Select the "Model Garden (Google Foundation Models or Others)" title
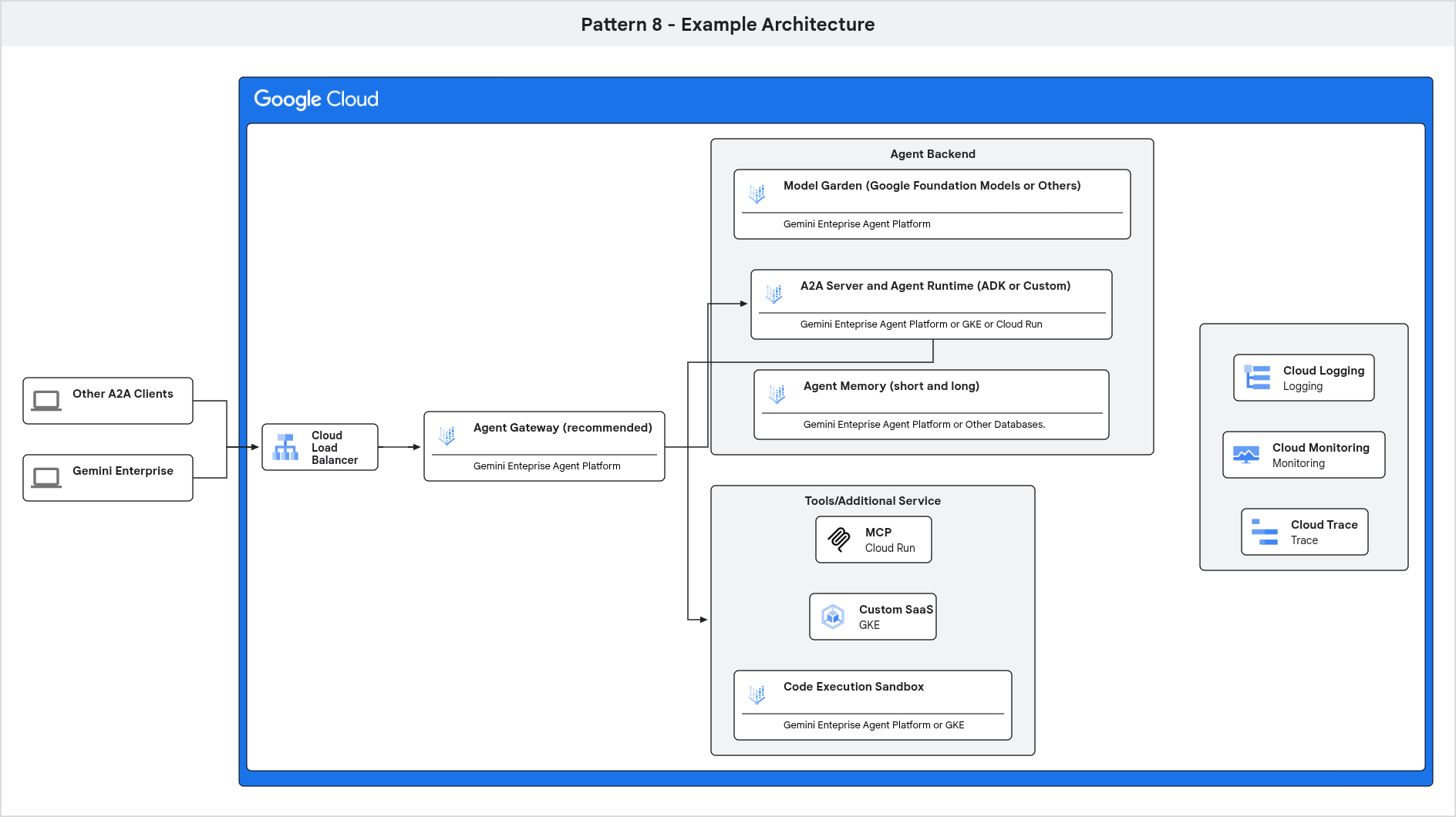 click(x=932, y=186)
